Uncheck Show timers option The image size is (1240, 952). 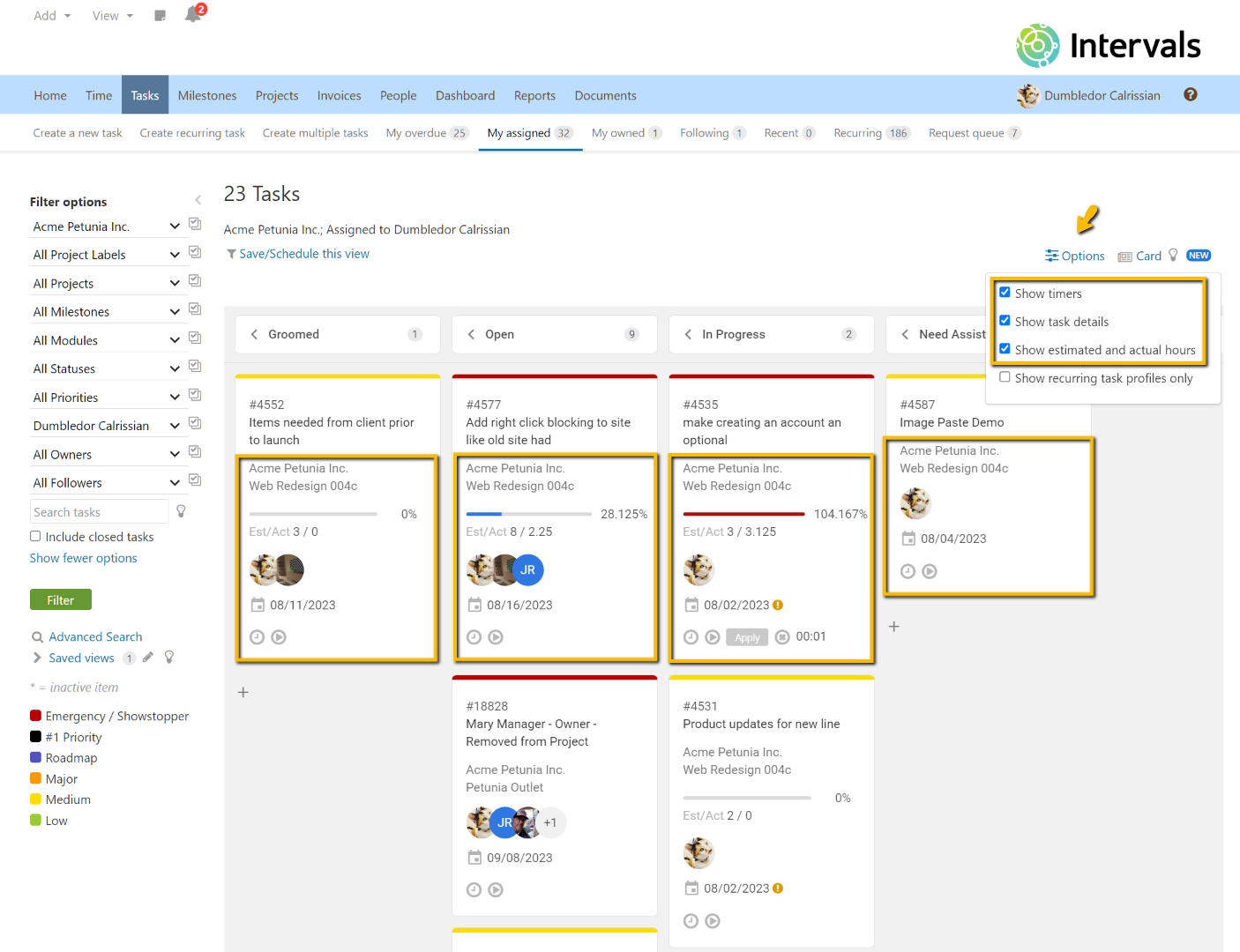pyautogui.click(x=1005, y=293)
